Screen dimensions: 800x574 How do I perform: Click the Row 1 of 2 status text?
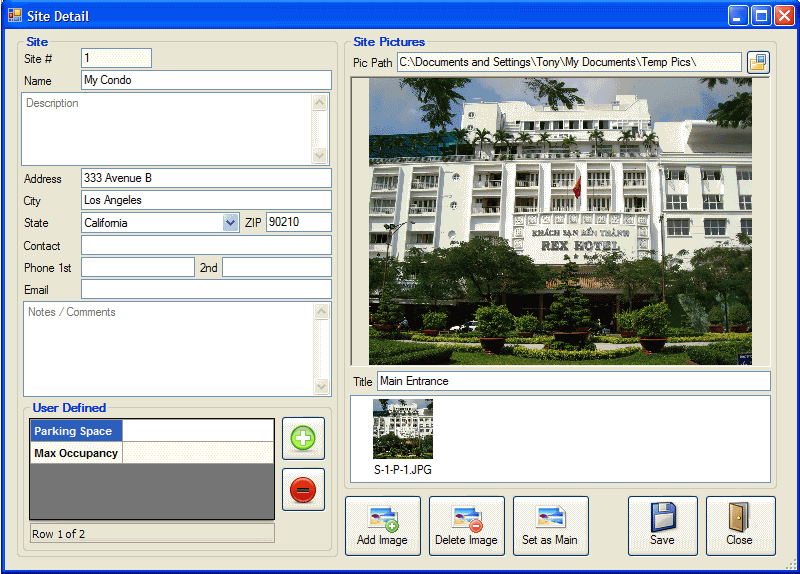[59, 534]
